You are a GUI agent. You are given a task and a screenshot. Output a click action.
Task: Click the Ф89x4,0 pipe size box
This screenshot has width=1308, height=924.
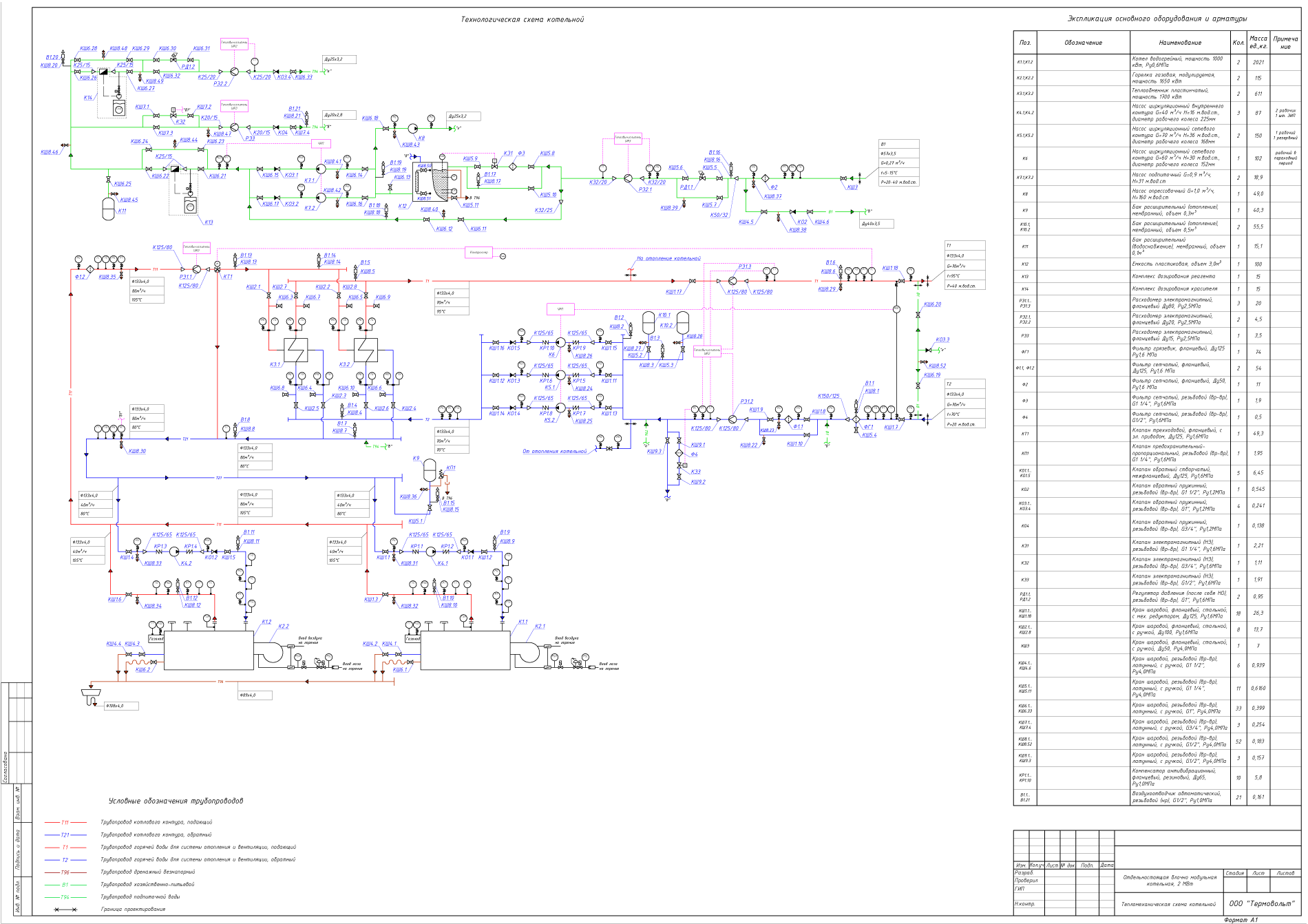click(x=255, y=695)
